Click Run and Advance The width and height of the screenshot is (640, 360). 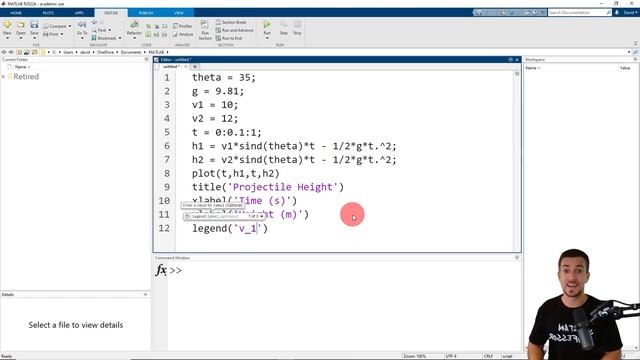click(x=234, y=30)
